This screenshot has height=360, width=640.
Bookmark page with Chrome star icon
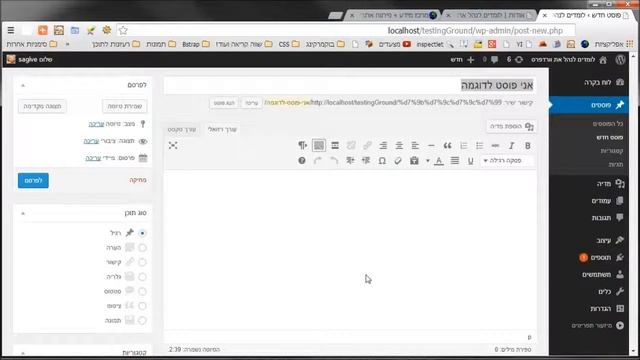[123, 30]
